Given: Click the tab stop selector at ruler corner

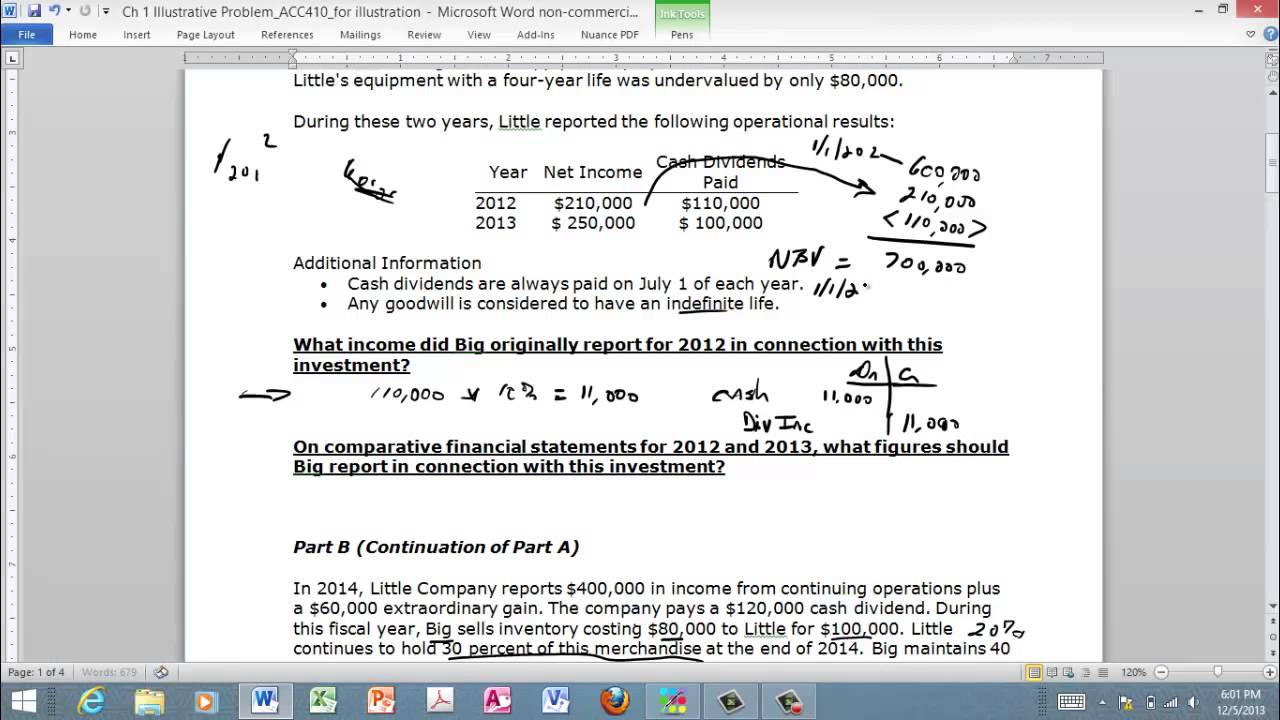Looking at the screenshot, I should point(13,58).
